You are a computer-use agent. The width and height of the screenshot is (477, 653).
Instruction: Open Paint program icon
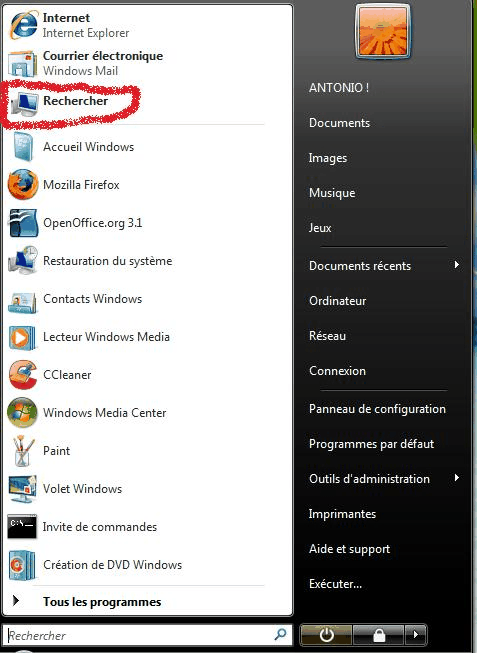[x=23, y=451]
